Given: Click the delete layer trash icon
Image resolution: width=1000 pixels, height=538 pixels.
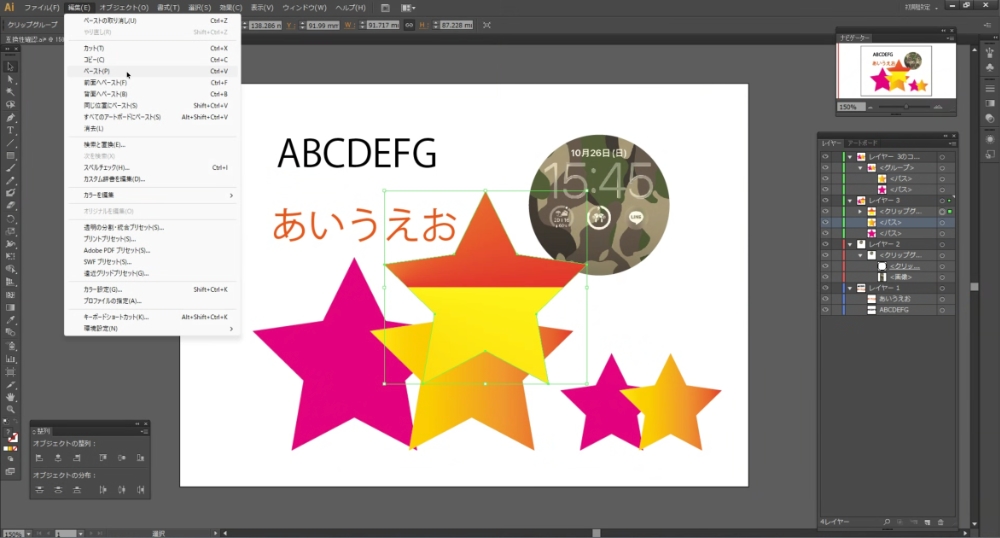Looking at the screenshot, I should [x=941, y=522].
